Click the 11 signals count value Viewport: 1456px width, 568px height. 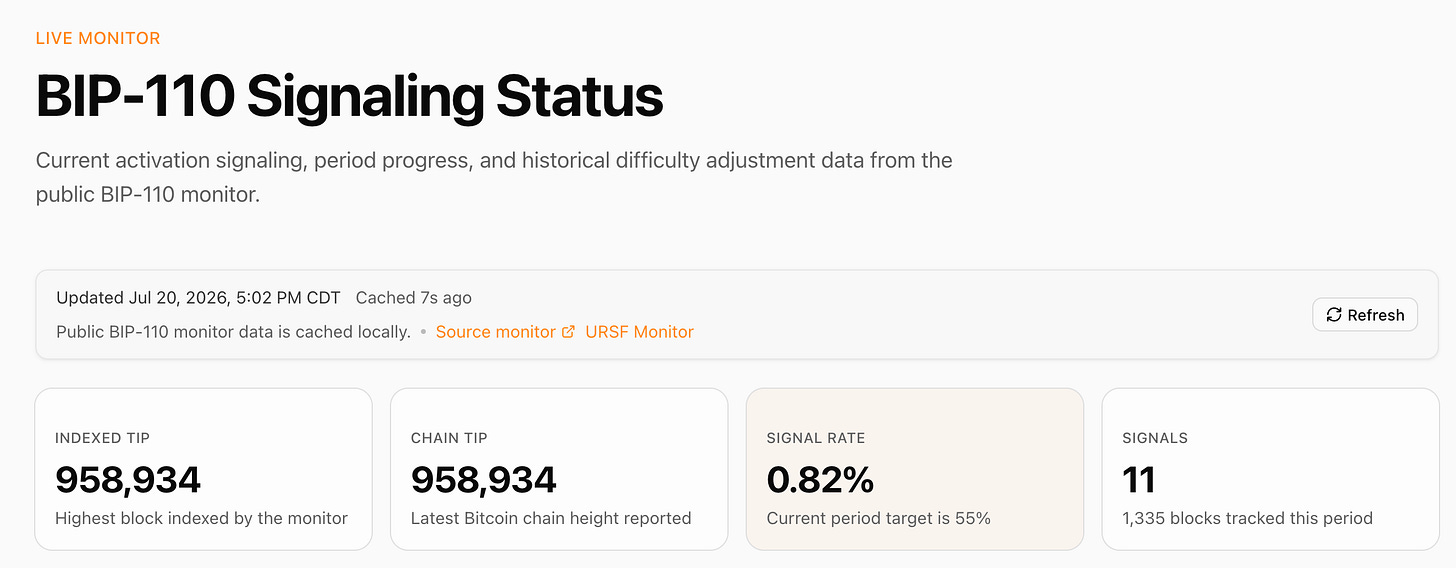(x=1138, y=480)
